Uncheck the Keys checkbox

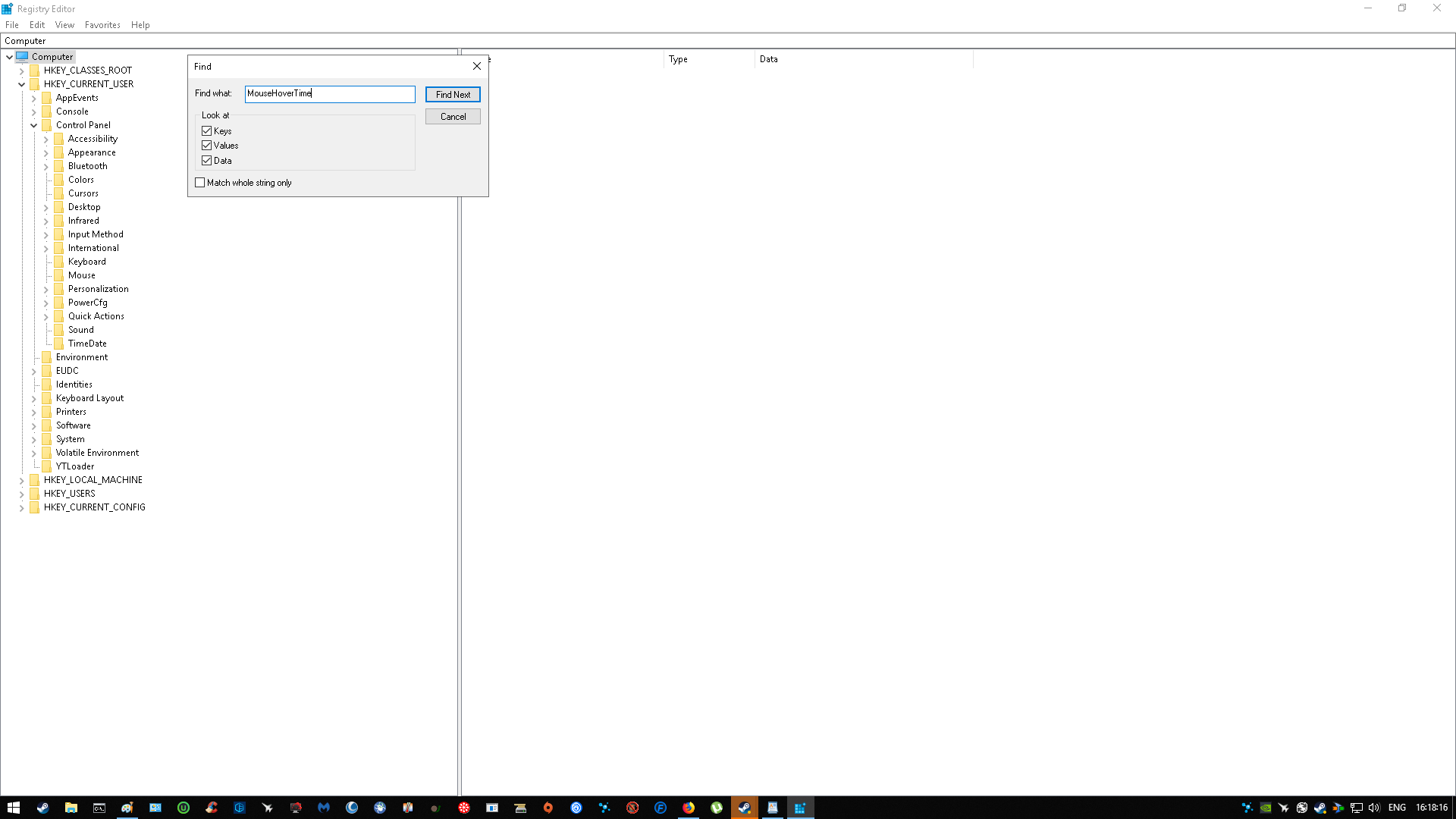tap(206, 130)
